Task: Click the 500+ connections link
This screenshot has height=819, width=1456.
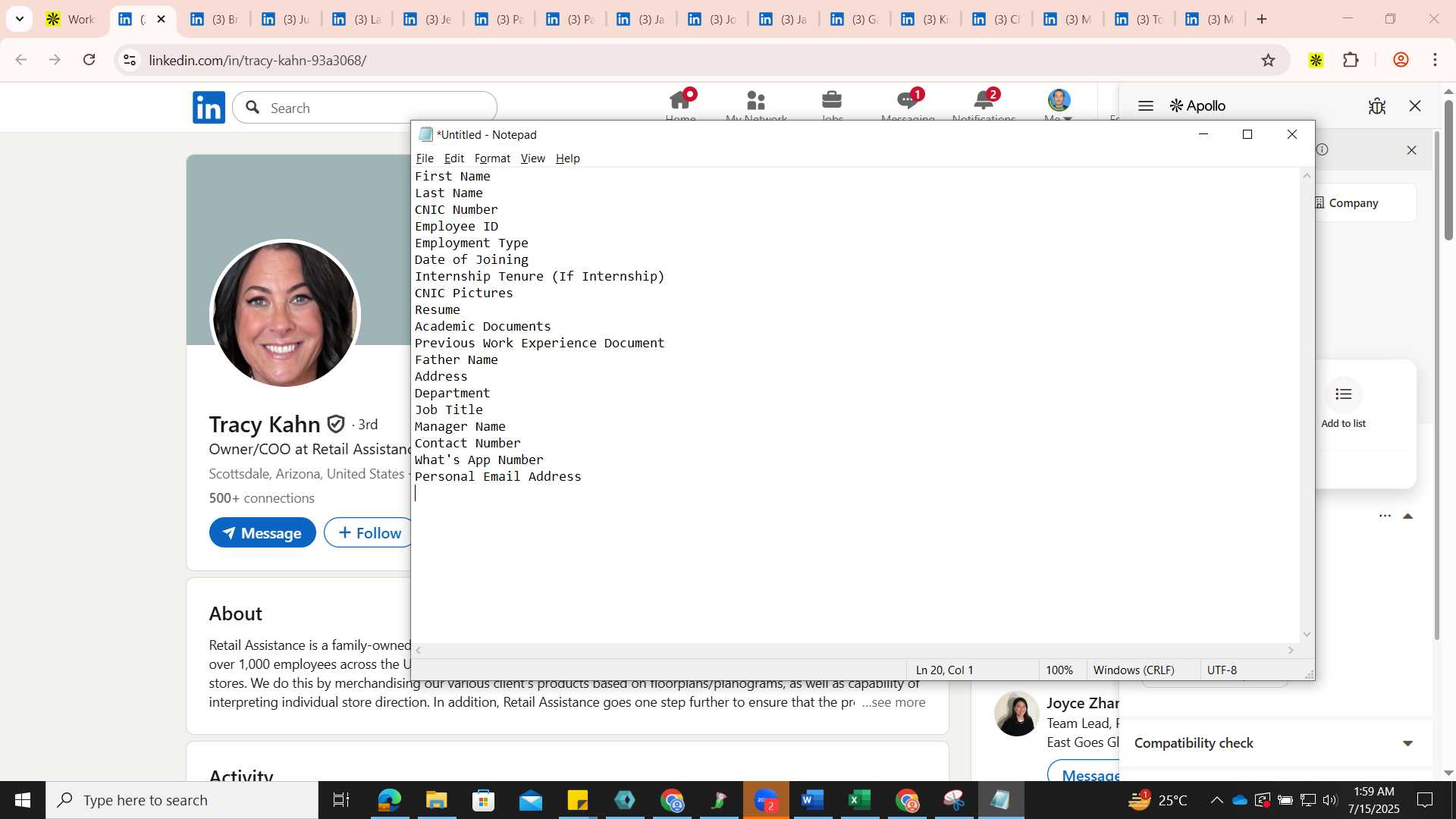Action: click(262, 498)
